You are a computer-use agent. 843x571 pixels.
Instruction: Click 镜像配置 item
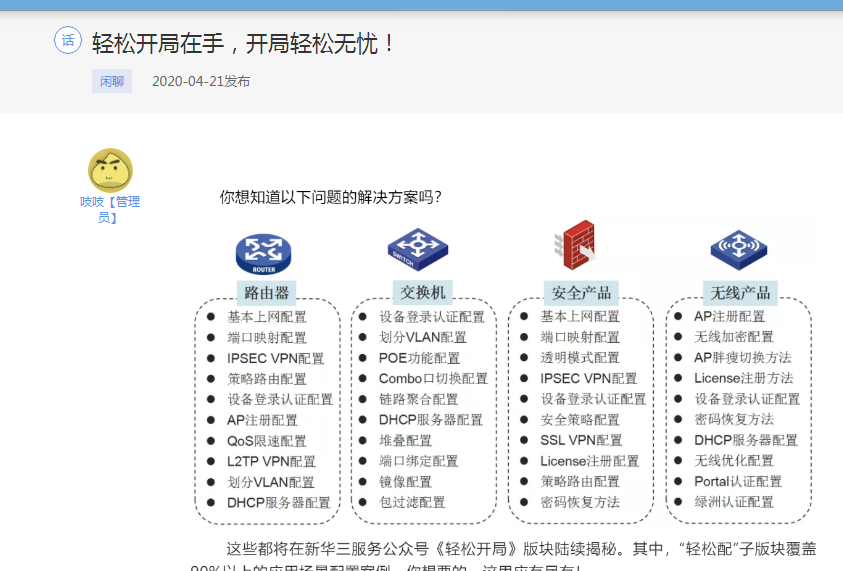coord(405,482)
